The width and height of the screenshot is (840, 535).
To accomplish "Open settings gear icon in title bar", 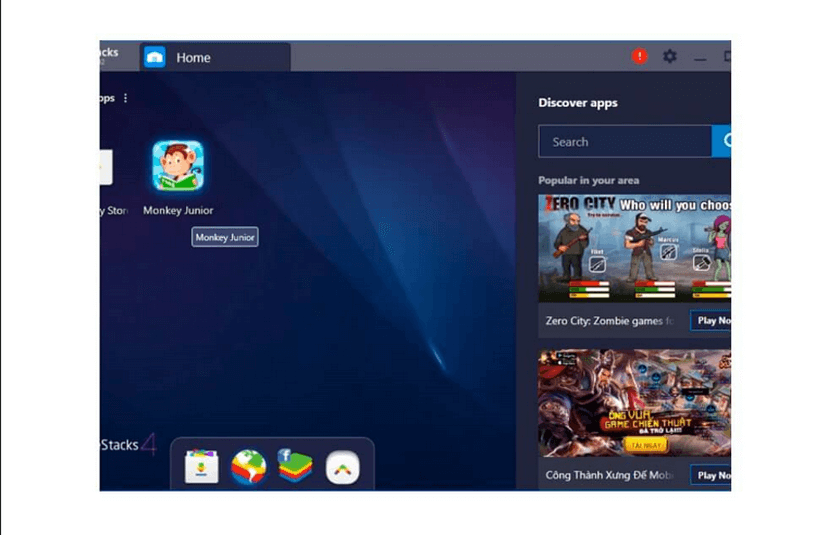I will 670,56.
